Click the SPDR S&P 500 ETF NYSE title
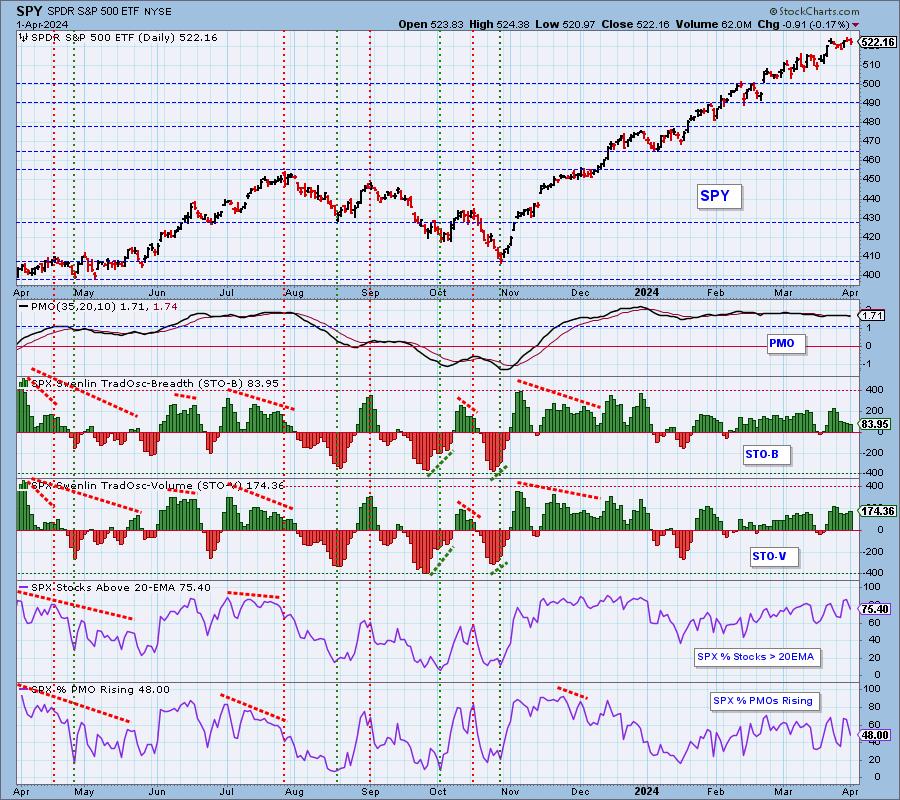The image size is (900, 800). (109, 11)
